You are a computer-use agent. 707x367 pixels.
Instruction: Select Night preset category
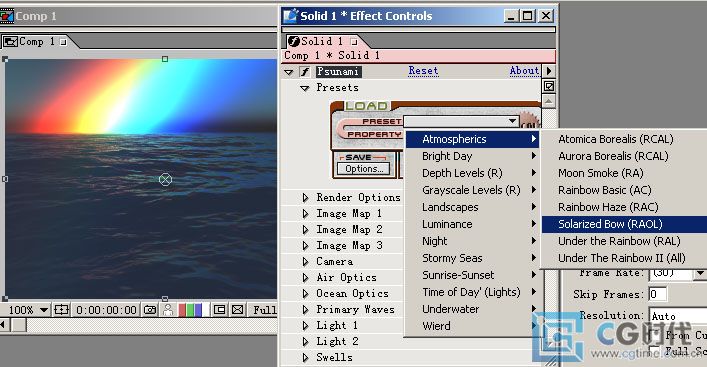point(472,241)
